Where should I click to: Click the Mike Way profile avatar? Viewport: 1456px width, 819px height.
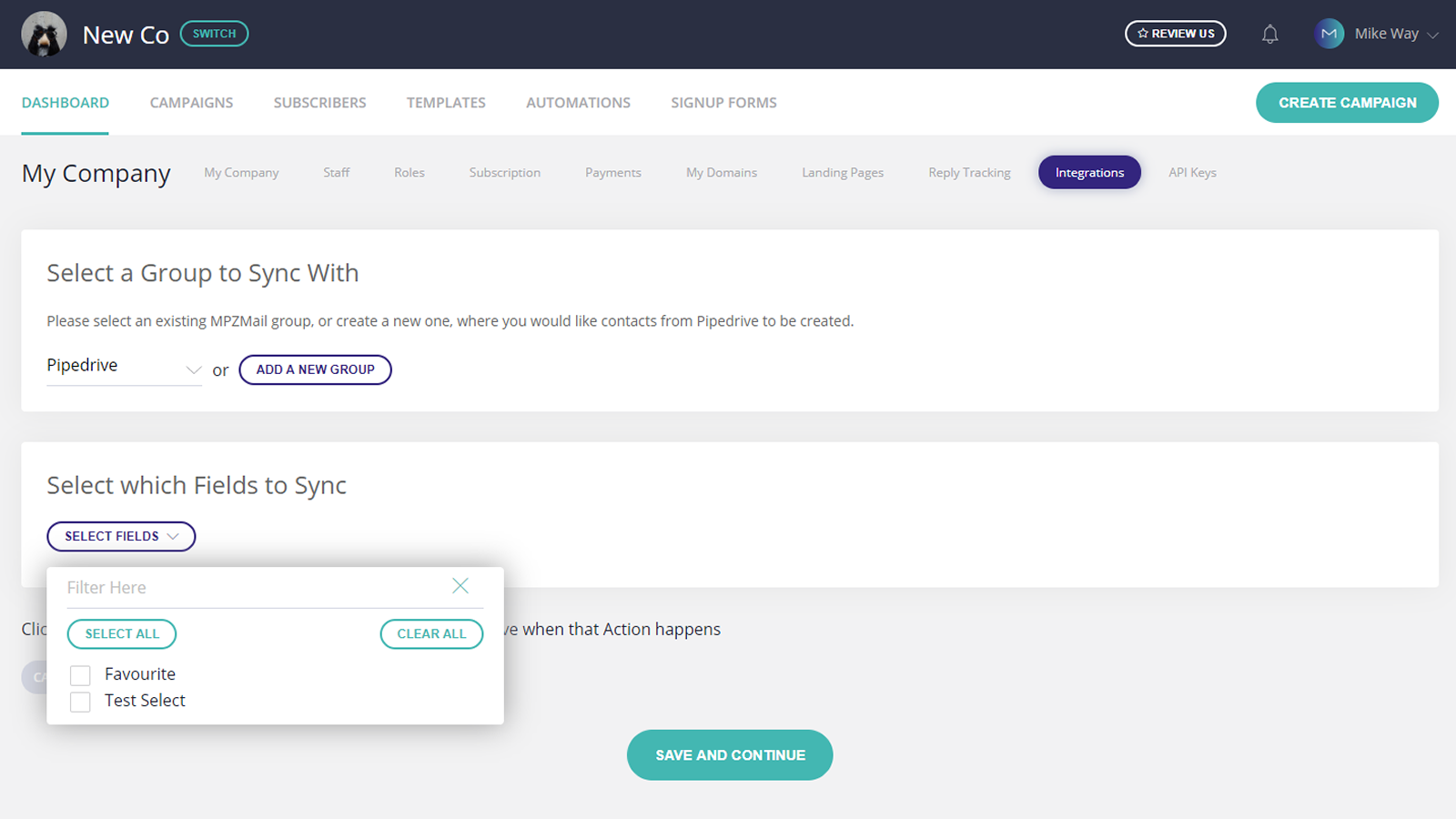[1330, 34]
